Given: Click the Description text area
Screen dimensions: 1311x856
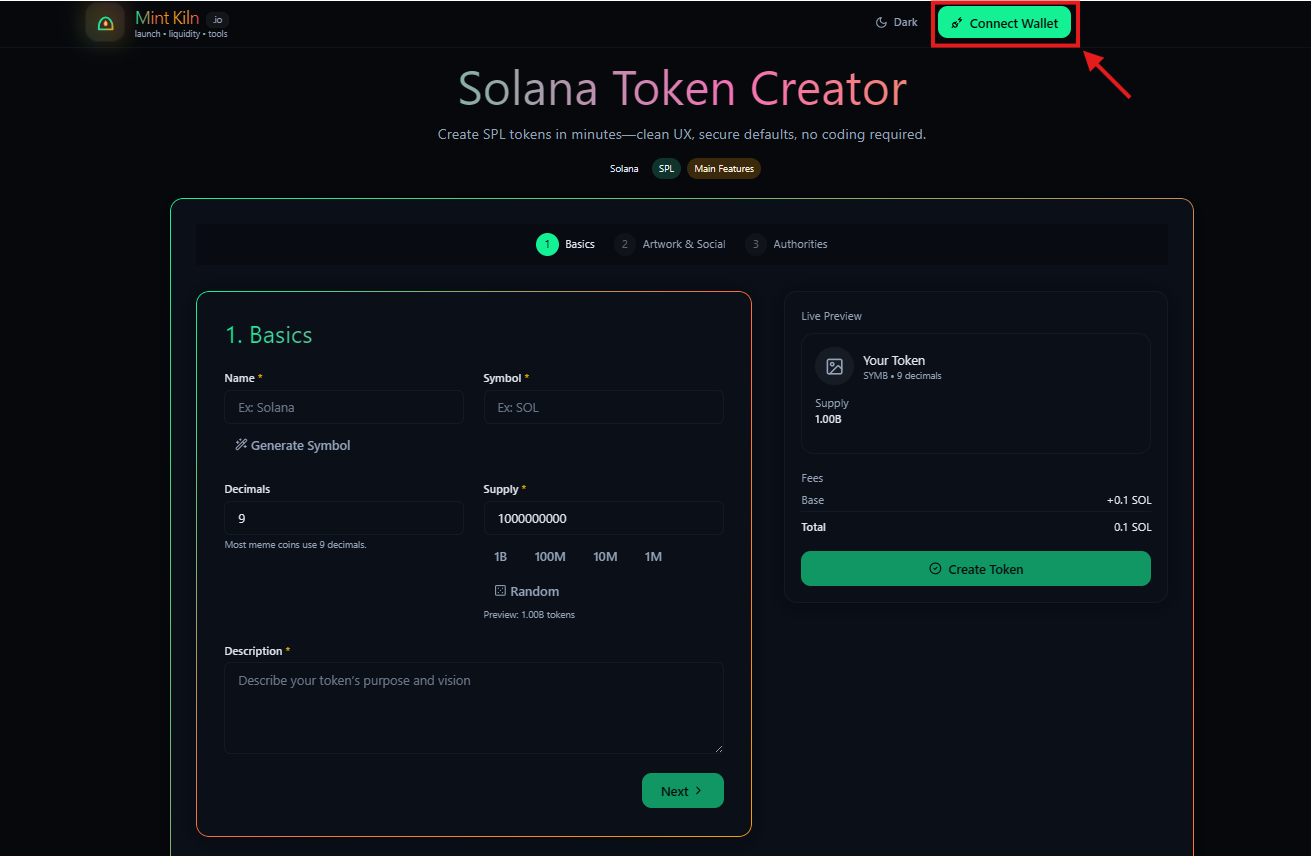Looking at the screenshot, I should [x=474, y=707].
